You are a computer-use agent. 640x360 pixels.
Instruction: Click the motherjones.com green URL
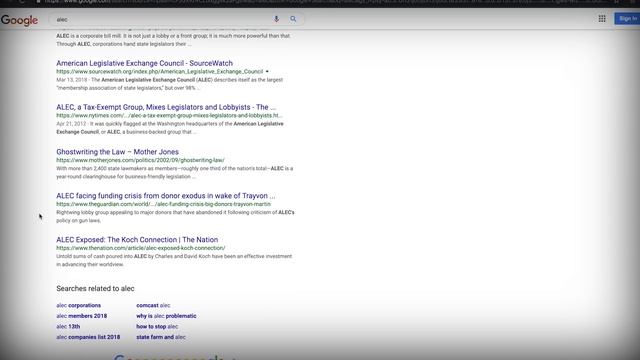click(x=140, y=160)
